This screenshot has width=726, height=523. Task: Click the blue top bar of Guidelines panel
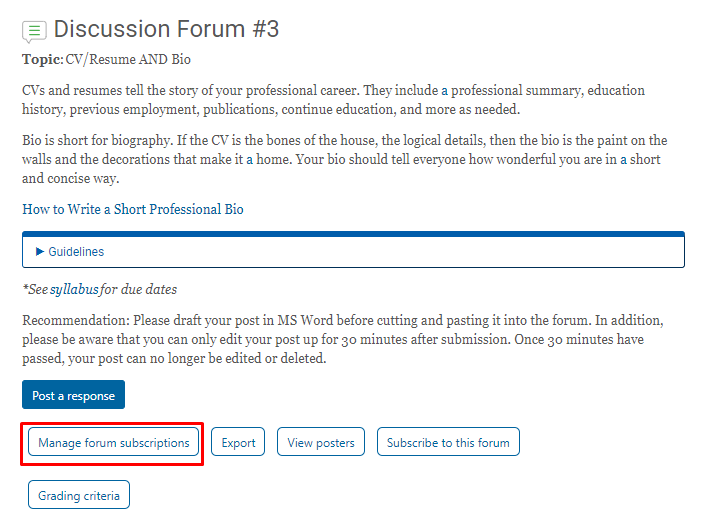(353, 234)
